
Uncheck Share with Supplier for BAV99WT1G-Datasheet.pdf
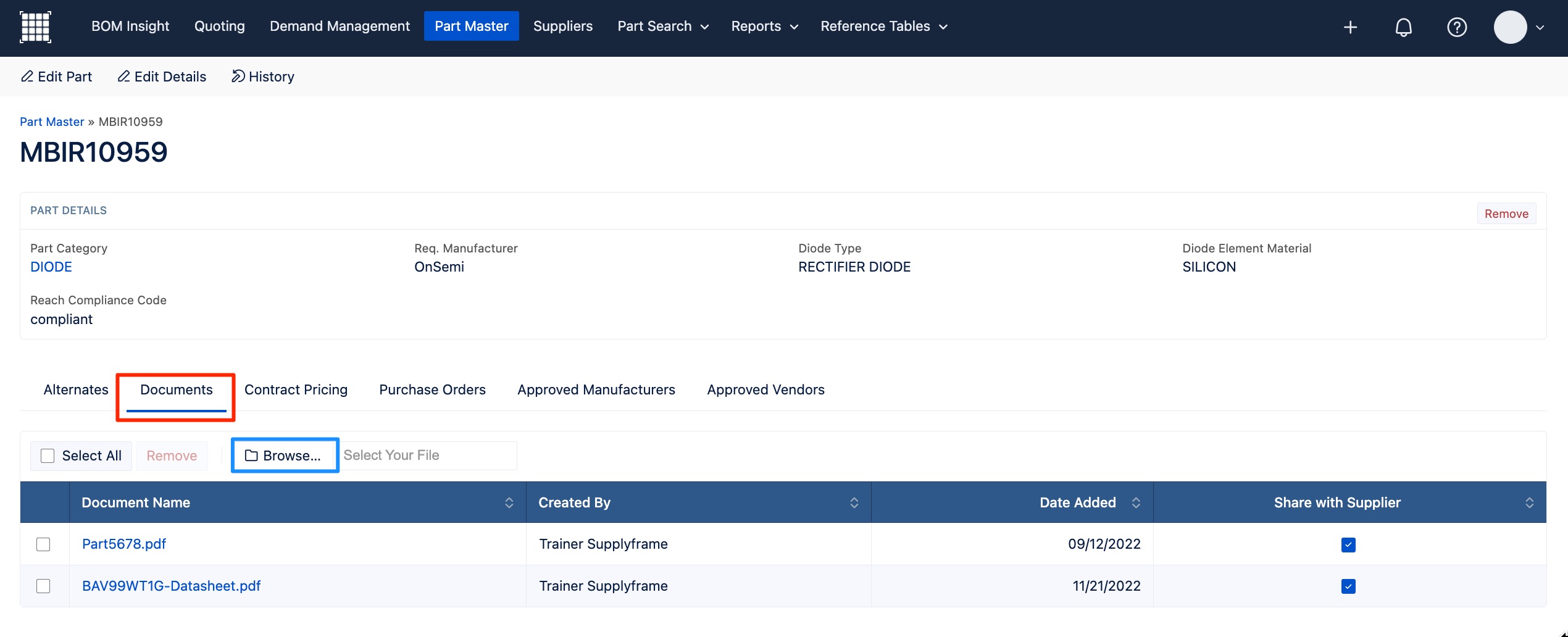pyautogui.click(x=1348, y=586)
